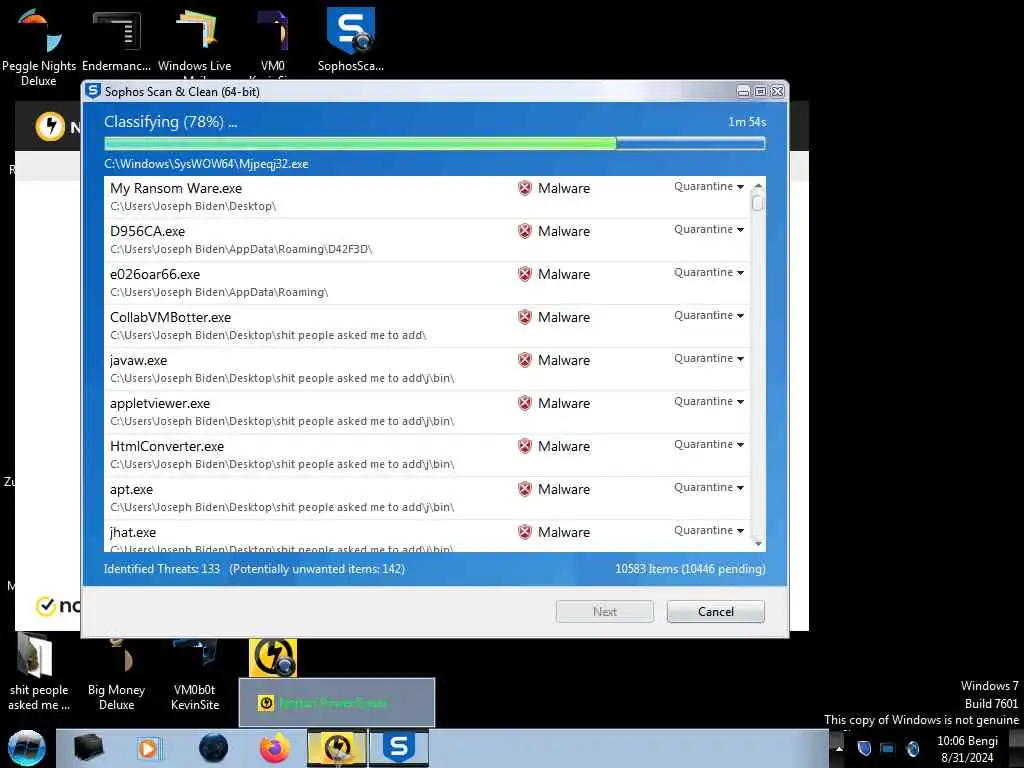The image size is (1024, 768).
Task: Switch to Sophos Scan taskbar button
Action: click(398, 748)
